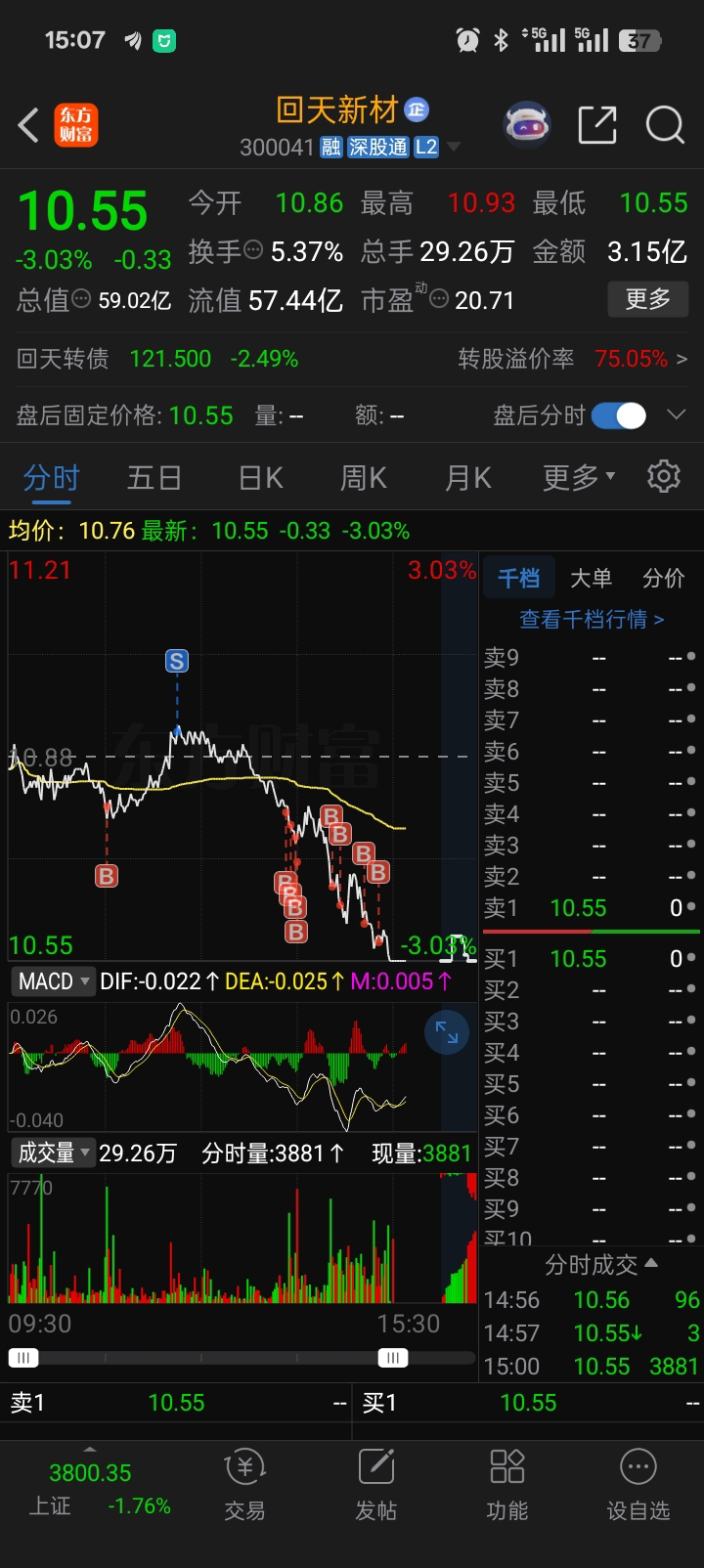Screen dimensions: 704x1568
Task: Tap the 买5 order book row
Action: [x=591, y=1084]
